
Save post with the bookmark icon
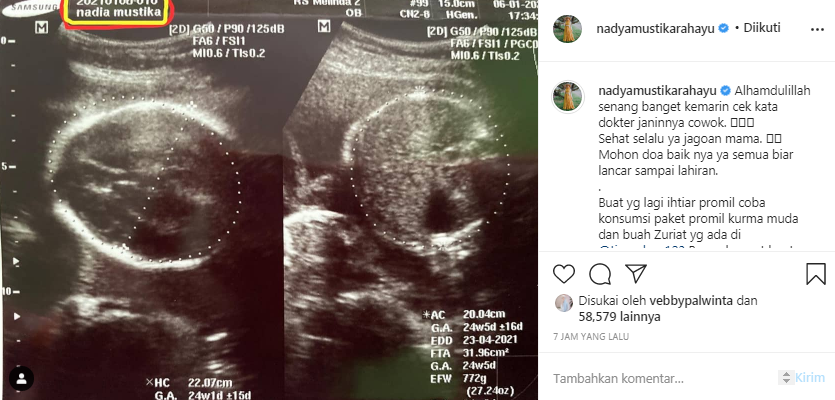[x=815, y=274]
